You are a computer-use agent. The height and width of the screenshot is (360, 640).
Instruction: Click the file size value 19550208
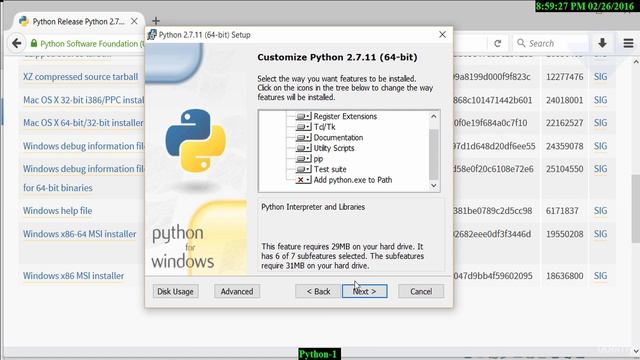pos(564,234)
